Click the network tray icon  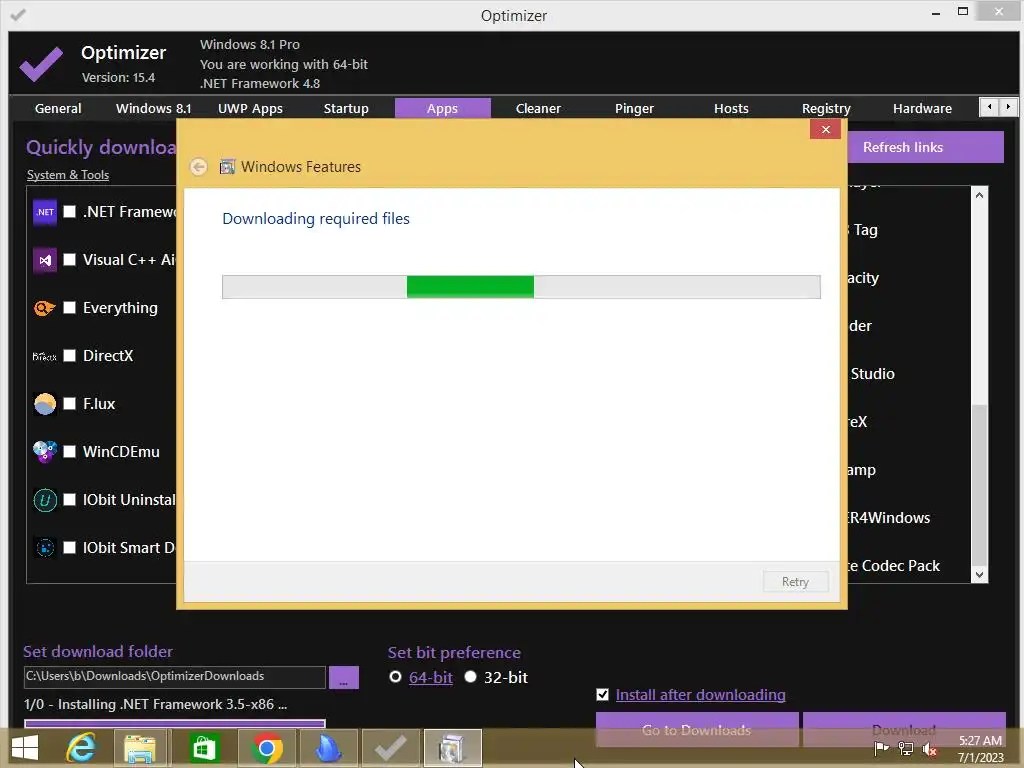pyautogui.click(x=906, y=749)
